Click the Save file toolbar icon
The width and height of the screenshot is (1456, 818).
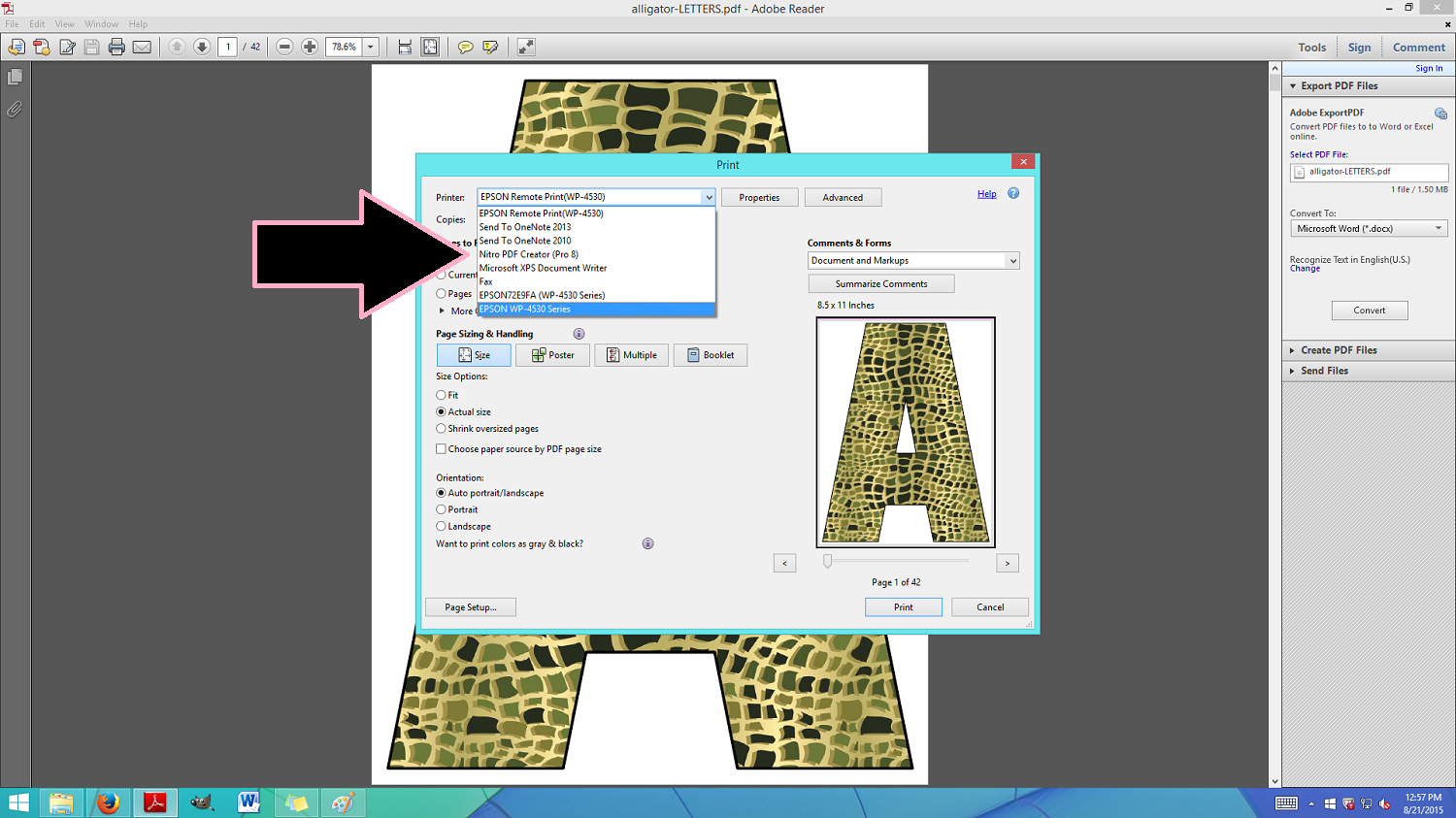pos(92,47)
